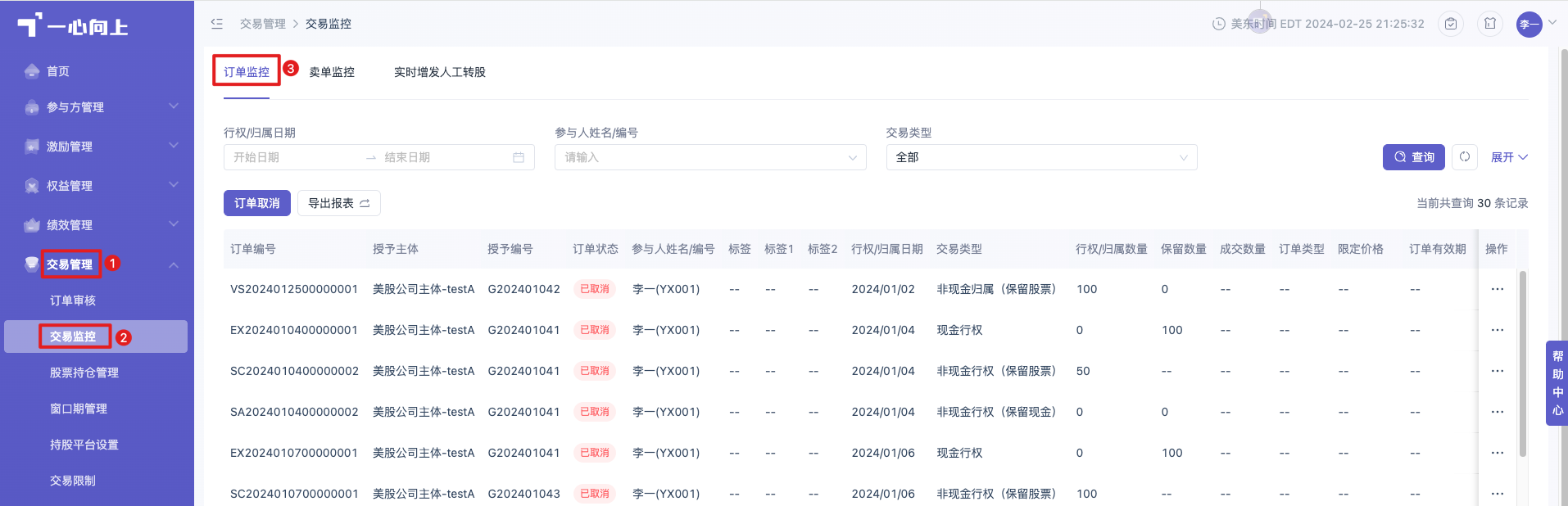Viewport: 1568px width, 506px height.
Task: Expand the 激励管理 menu chevron
Action: tap(174, 146)
